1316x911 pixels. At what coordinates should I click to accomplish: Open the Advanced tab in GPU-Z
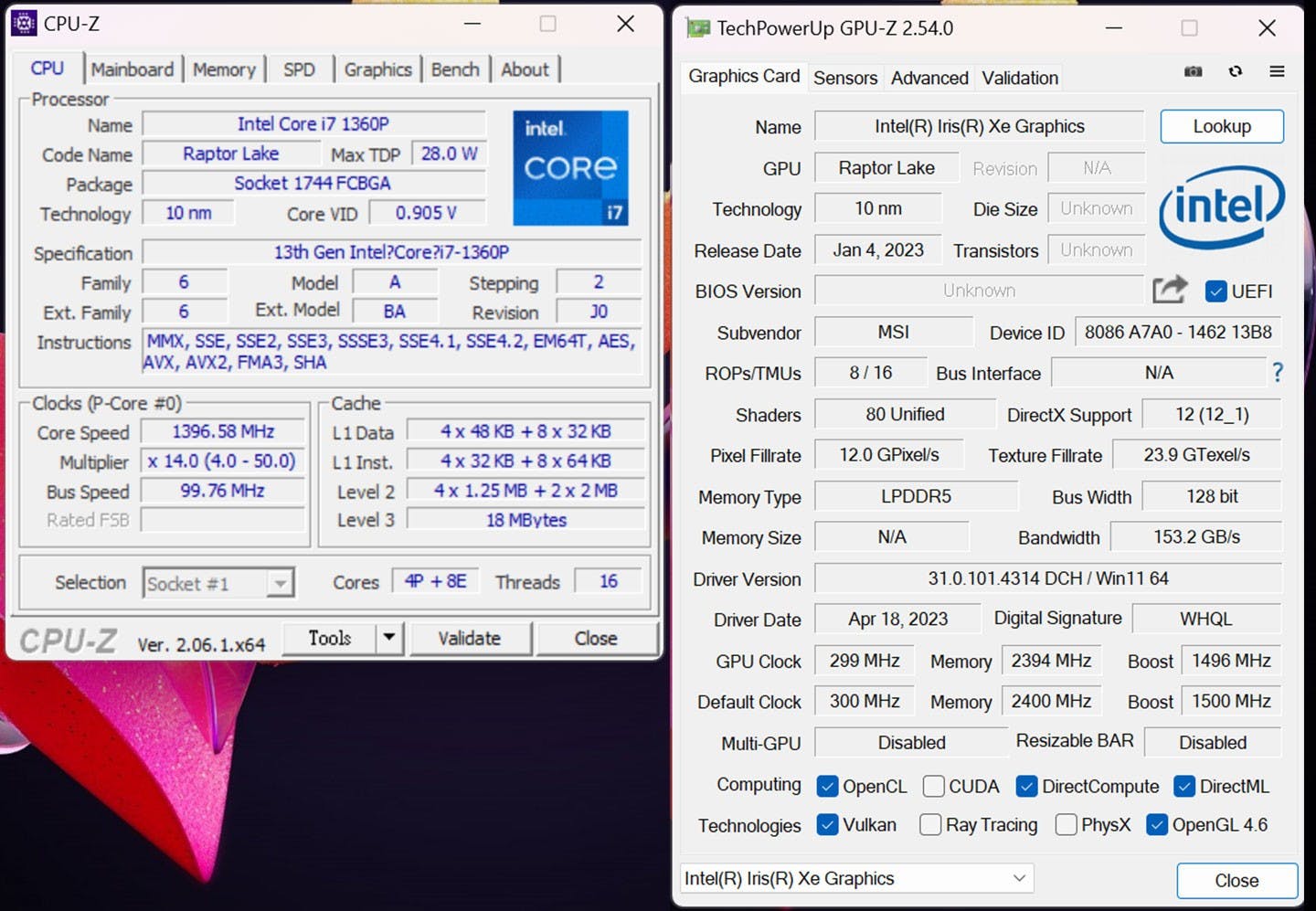(x=929, y=79)
